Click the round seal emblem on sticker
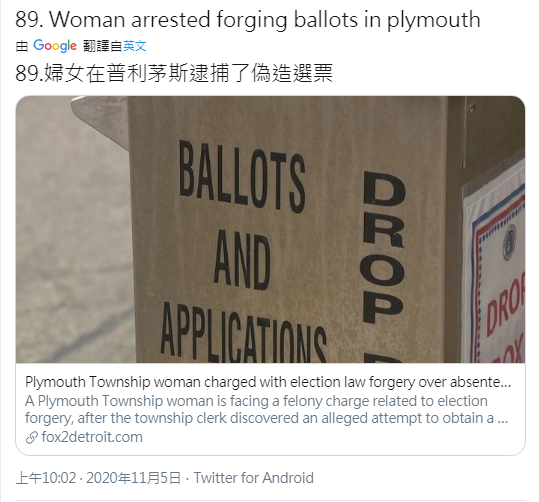Image resolution: width=539 pixels, height=502 pixels. (x=509, y=242)
